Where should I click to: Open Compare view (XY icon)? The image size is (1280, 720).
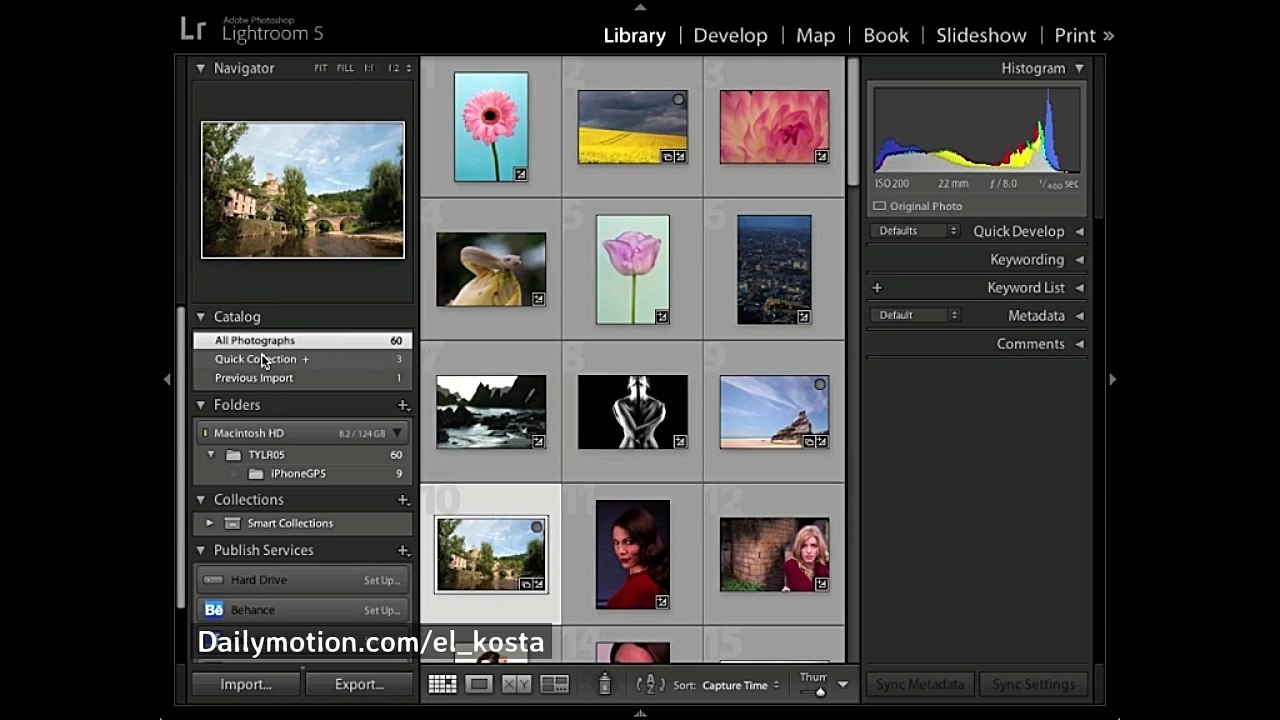pyautogui.click(x=516, y=684)
